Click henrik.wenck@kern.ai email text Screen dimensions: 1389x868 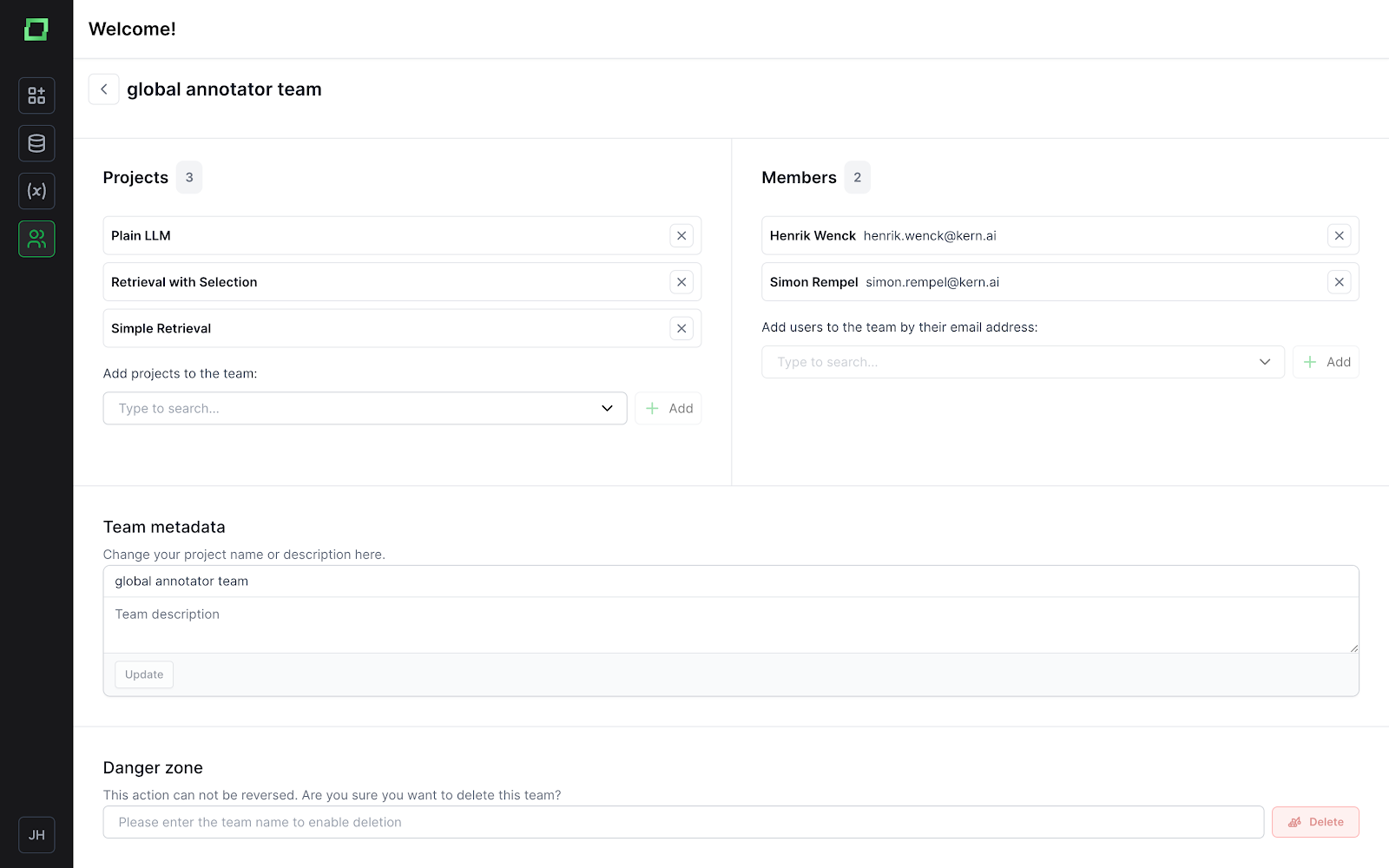(x=930, y=235)
